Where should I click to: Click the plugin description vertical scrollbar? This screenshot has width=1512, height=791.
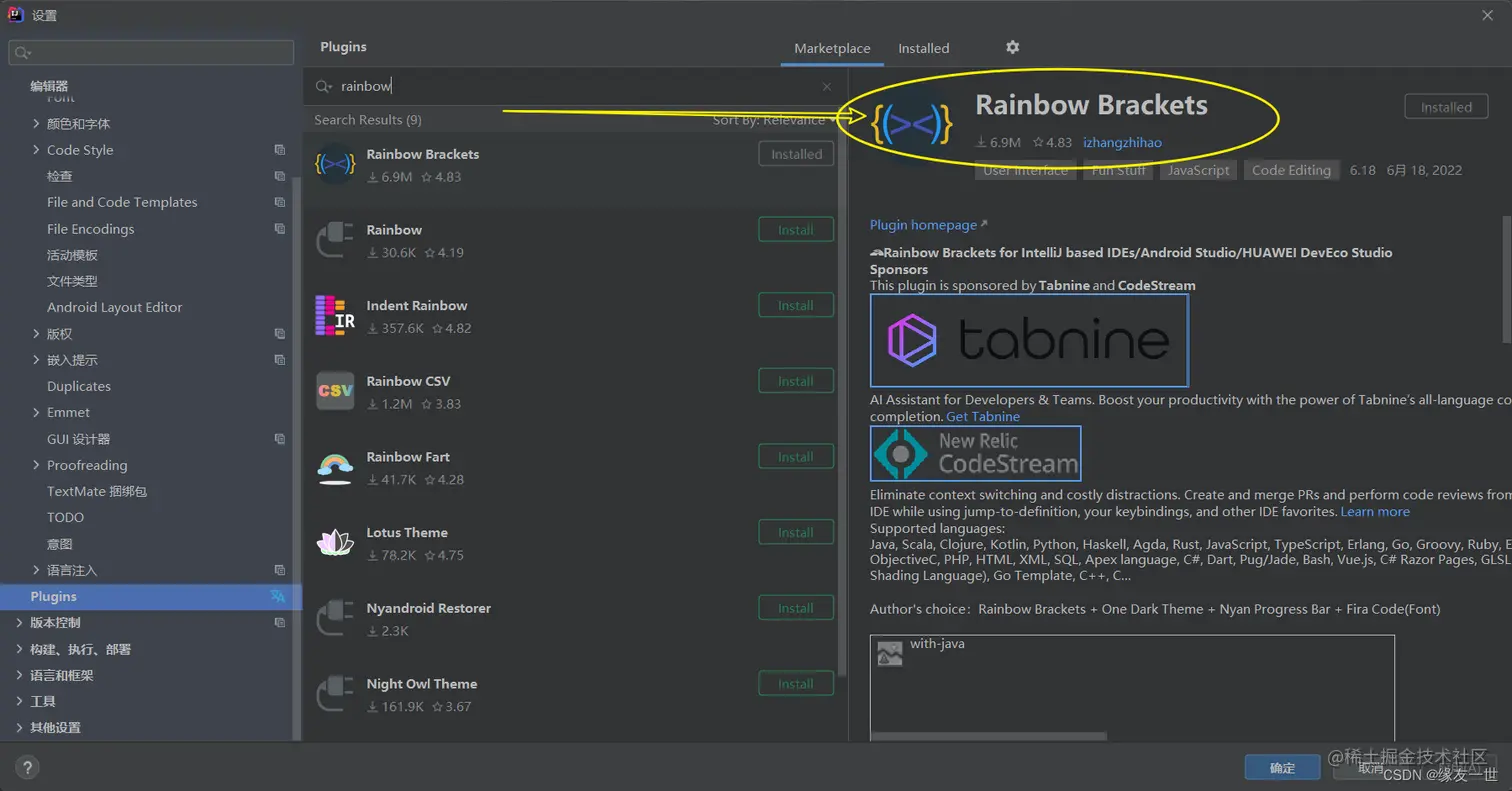tap(1507, 280)
